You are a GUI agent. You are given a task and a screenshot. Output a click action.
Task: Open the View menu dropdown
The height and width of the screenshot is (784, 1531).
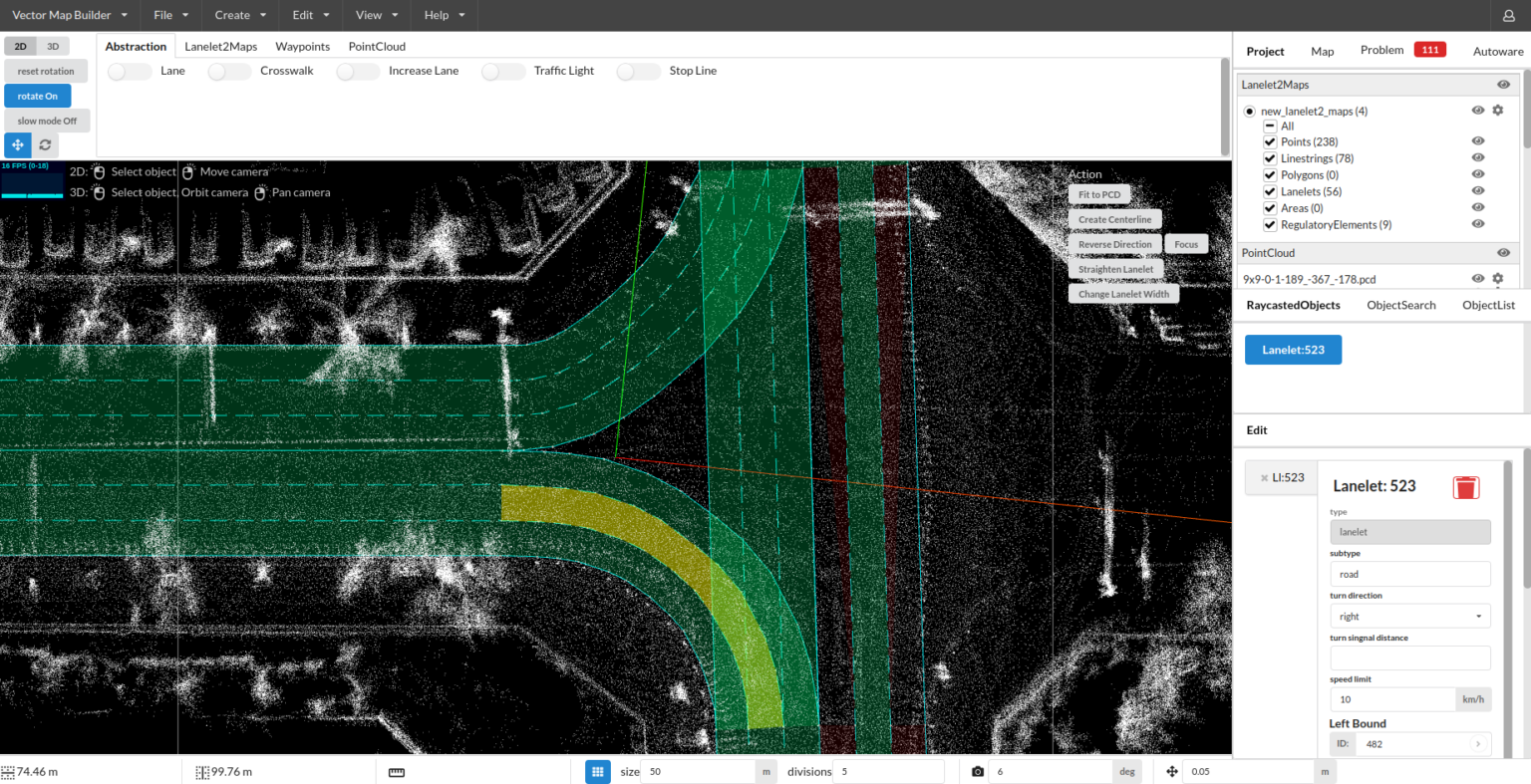(377, 15)
